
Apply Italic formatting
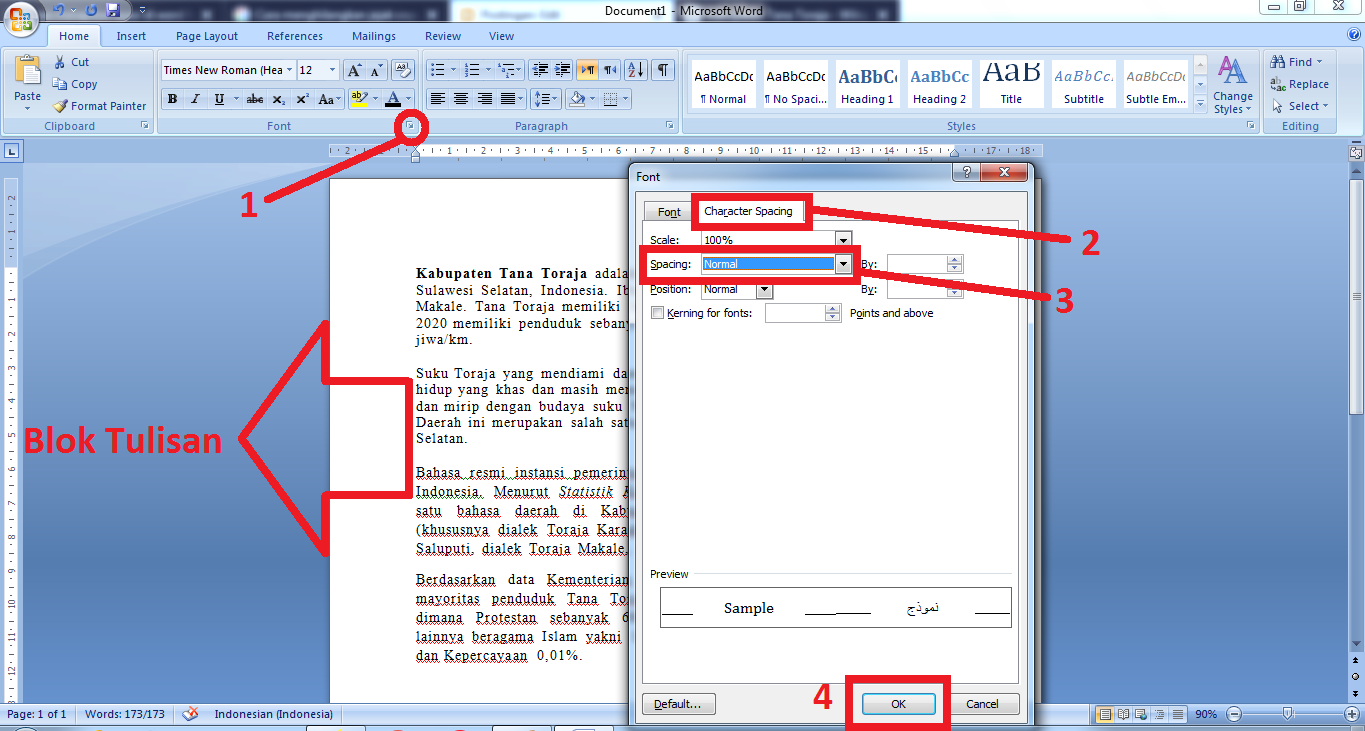click(x=194, y=99)
